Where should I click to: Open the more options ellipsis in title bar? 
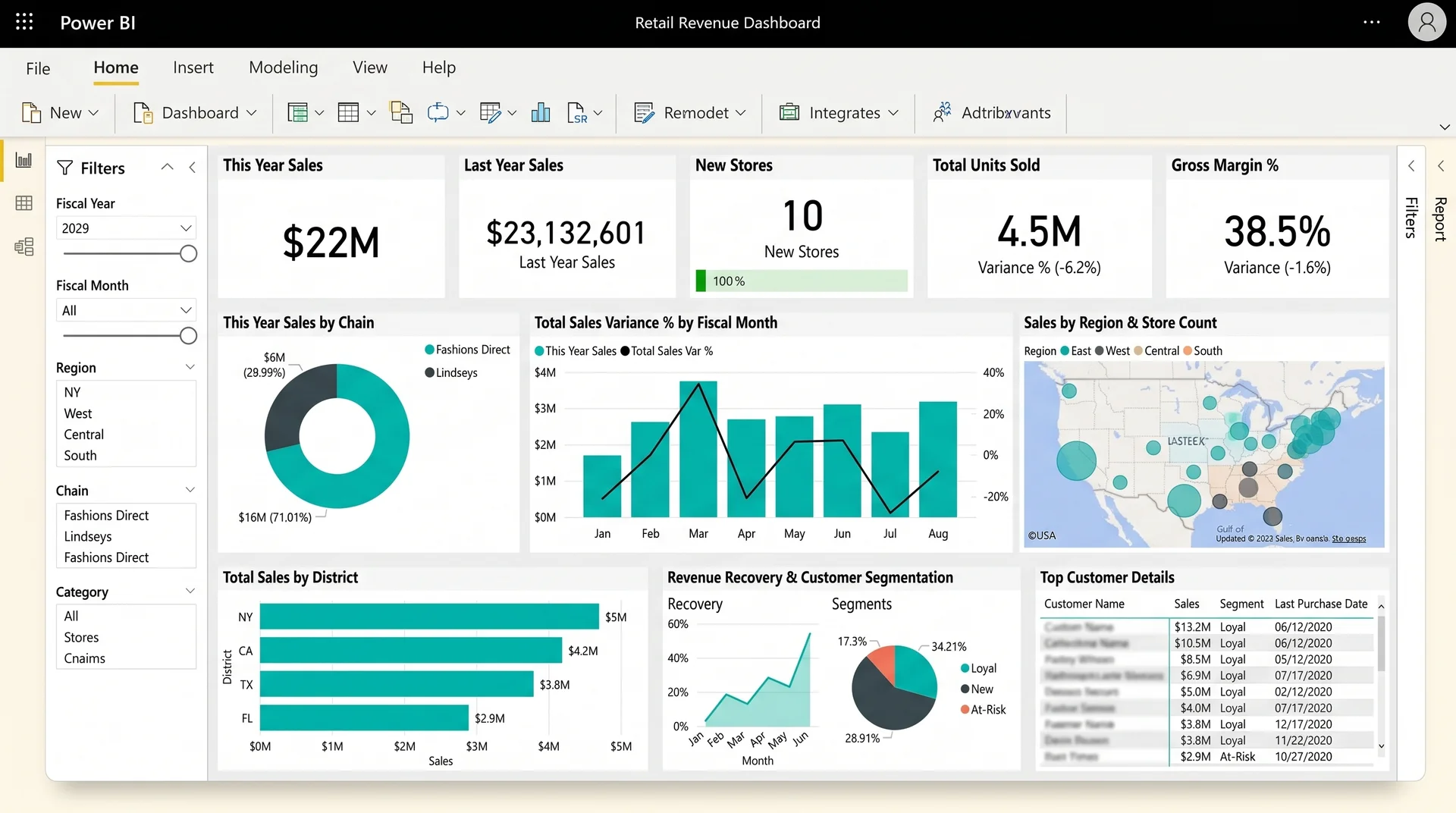pyautogui.click(x=1371, y=22)
